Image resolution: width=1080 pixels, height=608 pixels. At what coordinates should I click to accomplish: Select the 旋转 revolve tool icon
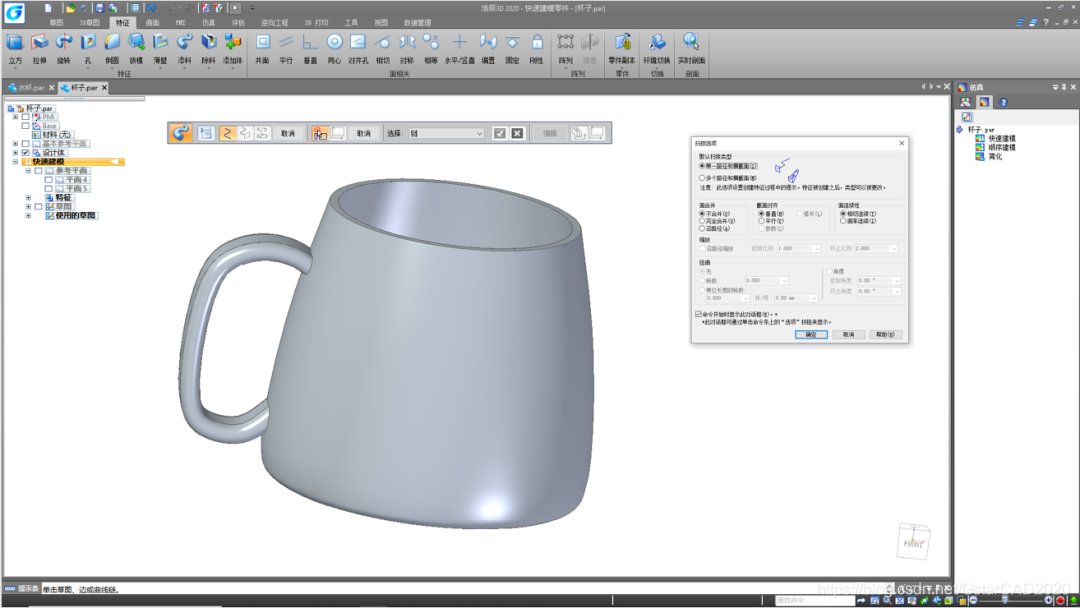(63, 43)
